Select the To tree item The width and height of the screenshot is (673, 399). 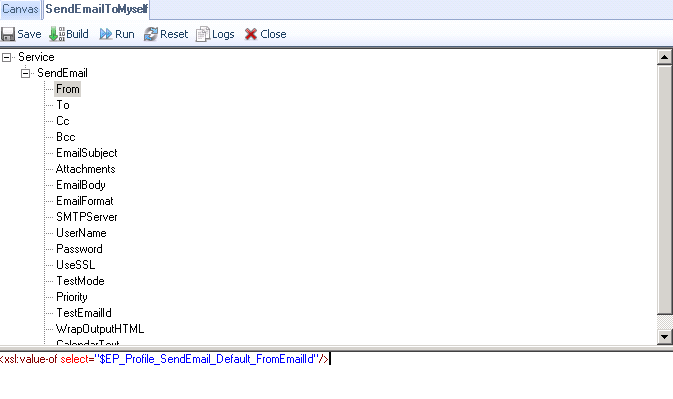pyautogui.click(x=63, y=105)
